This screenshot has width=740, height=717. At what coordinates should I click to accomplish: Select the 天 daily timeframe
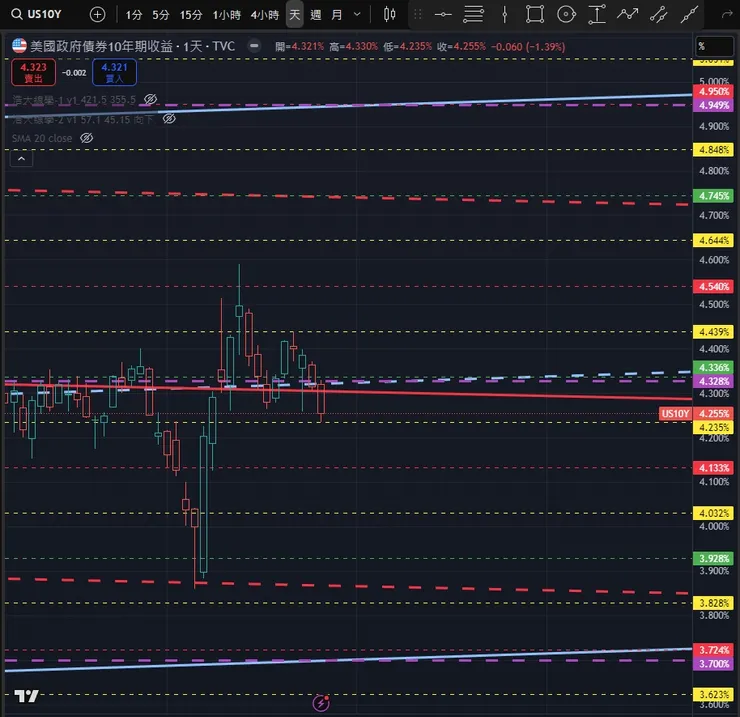click(x=294, y=15)
